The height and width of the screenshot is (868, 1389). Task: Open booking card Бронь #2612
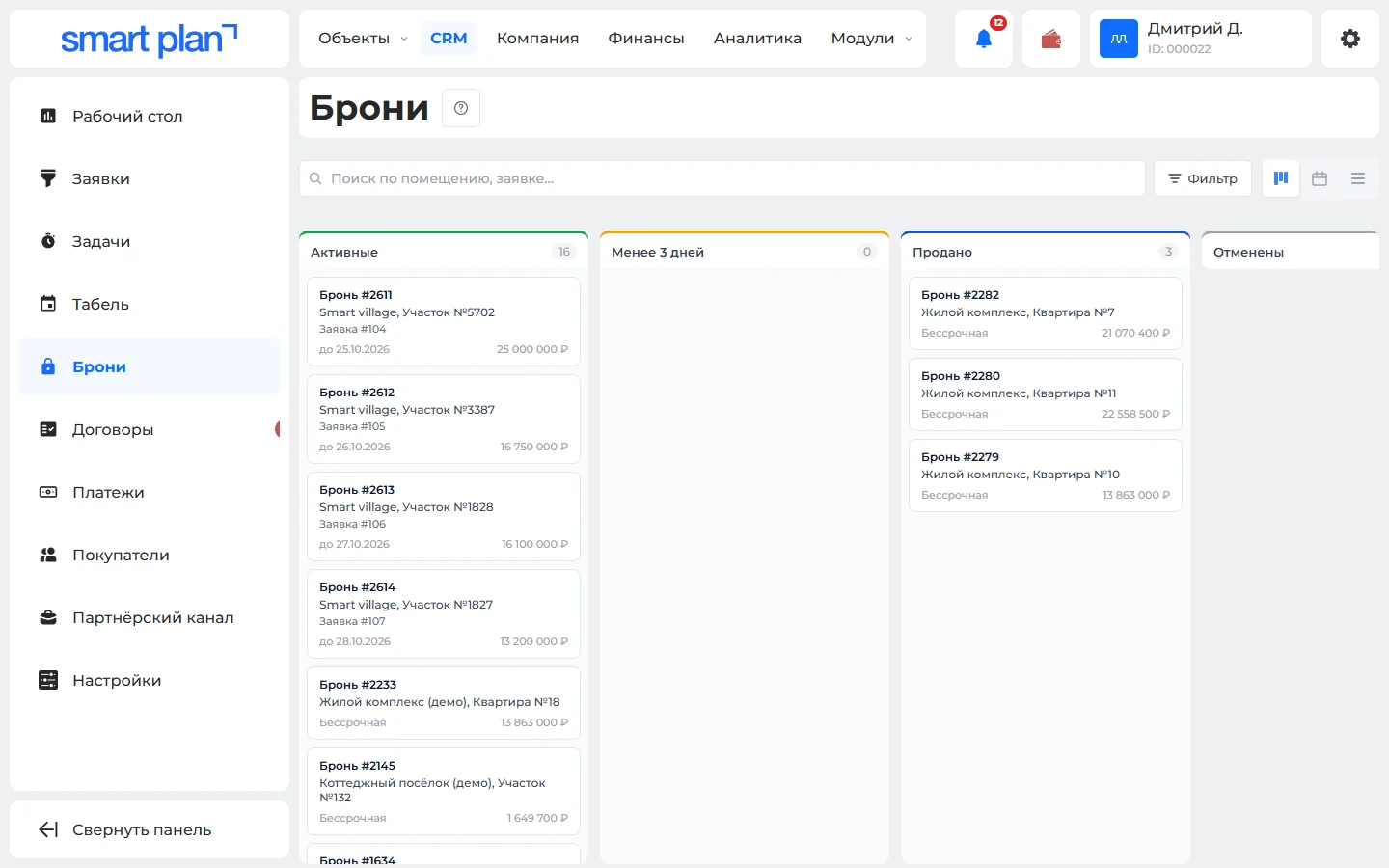pos(444,420)
